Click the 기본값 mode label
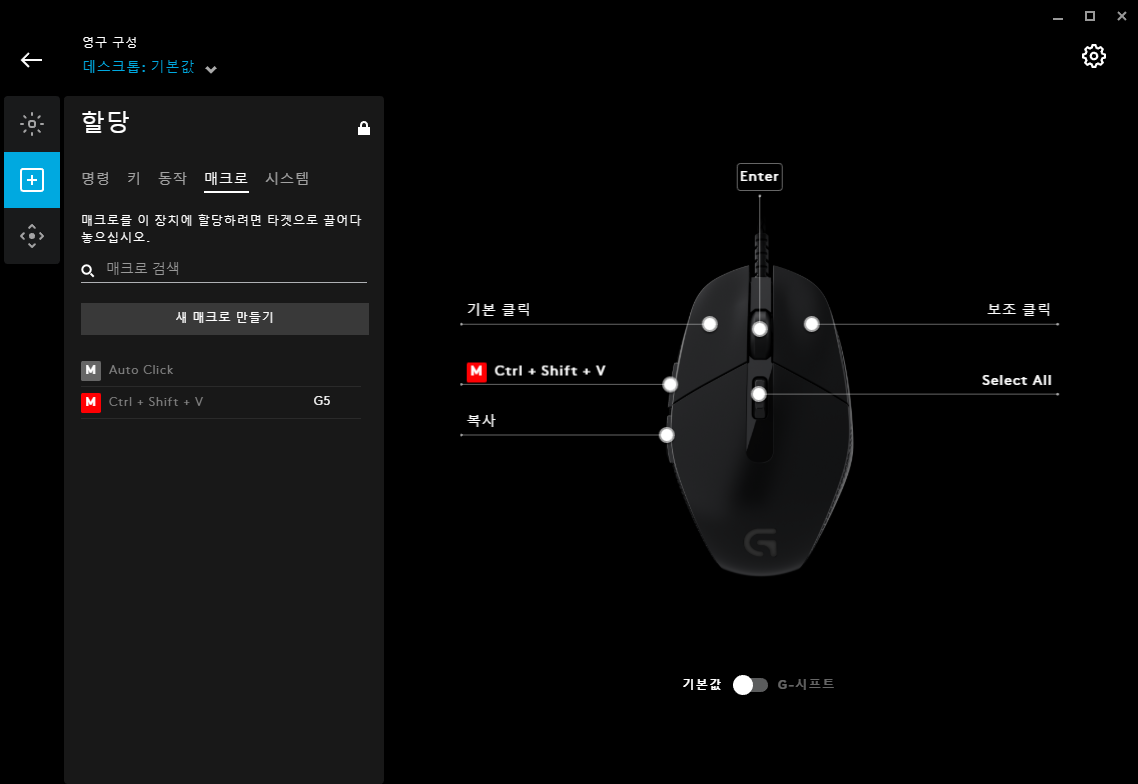 (x=702, y=685)
